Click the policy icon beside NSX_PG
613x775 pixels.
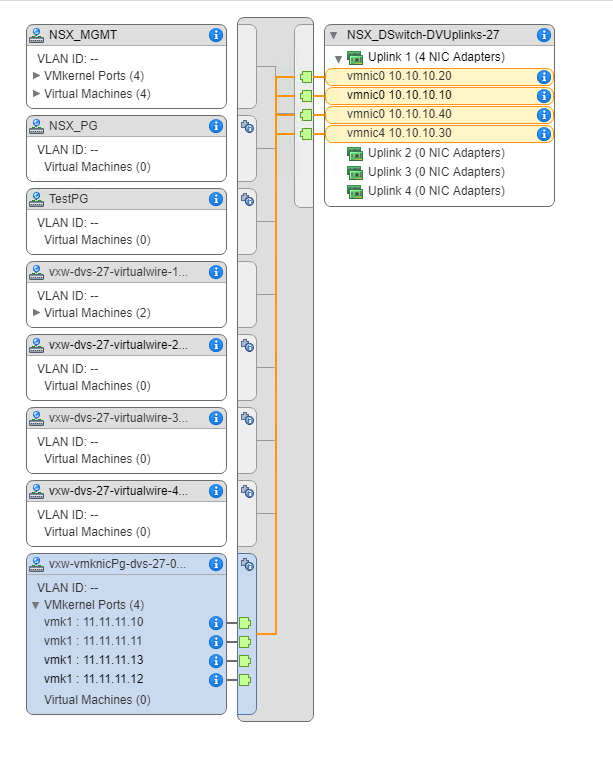[247, 127]
